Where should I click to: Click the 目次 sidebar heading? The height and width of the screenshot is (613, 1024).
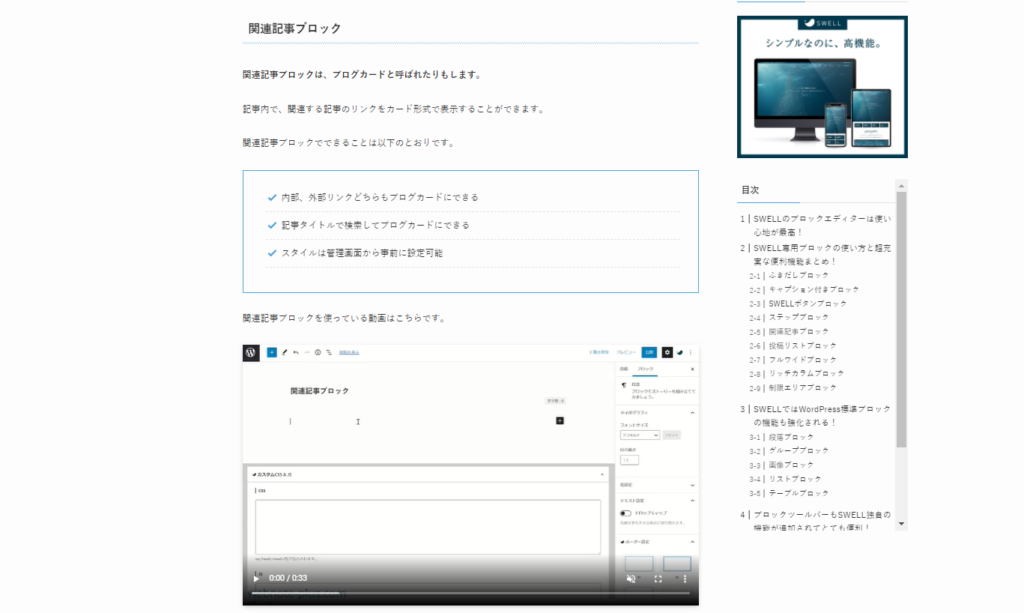pyautogui.click(x=750, y=190)
